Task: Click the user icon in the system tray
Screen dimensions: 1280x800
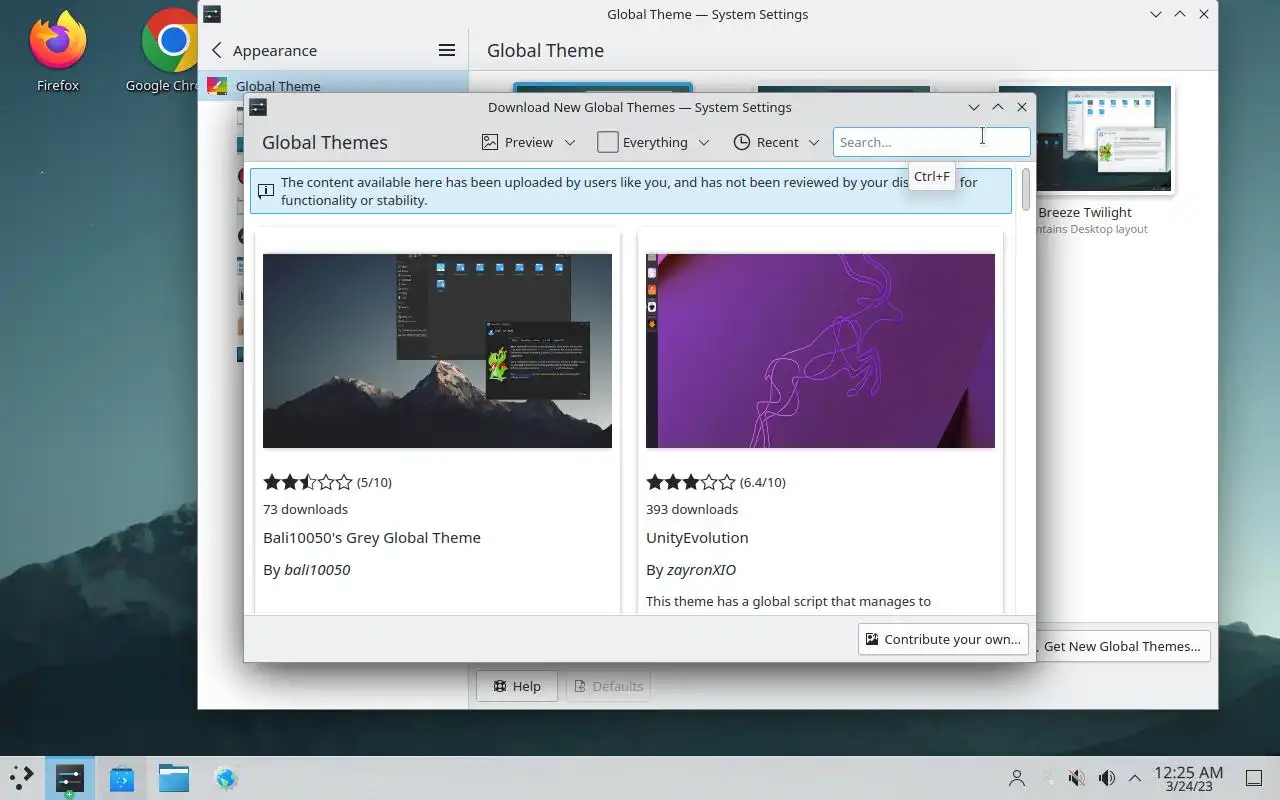Action: point(1017,778)
